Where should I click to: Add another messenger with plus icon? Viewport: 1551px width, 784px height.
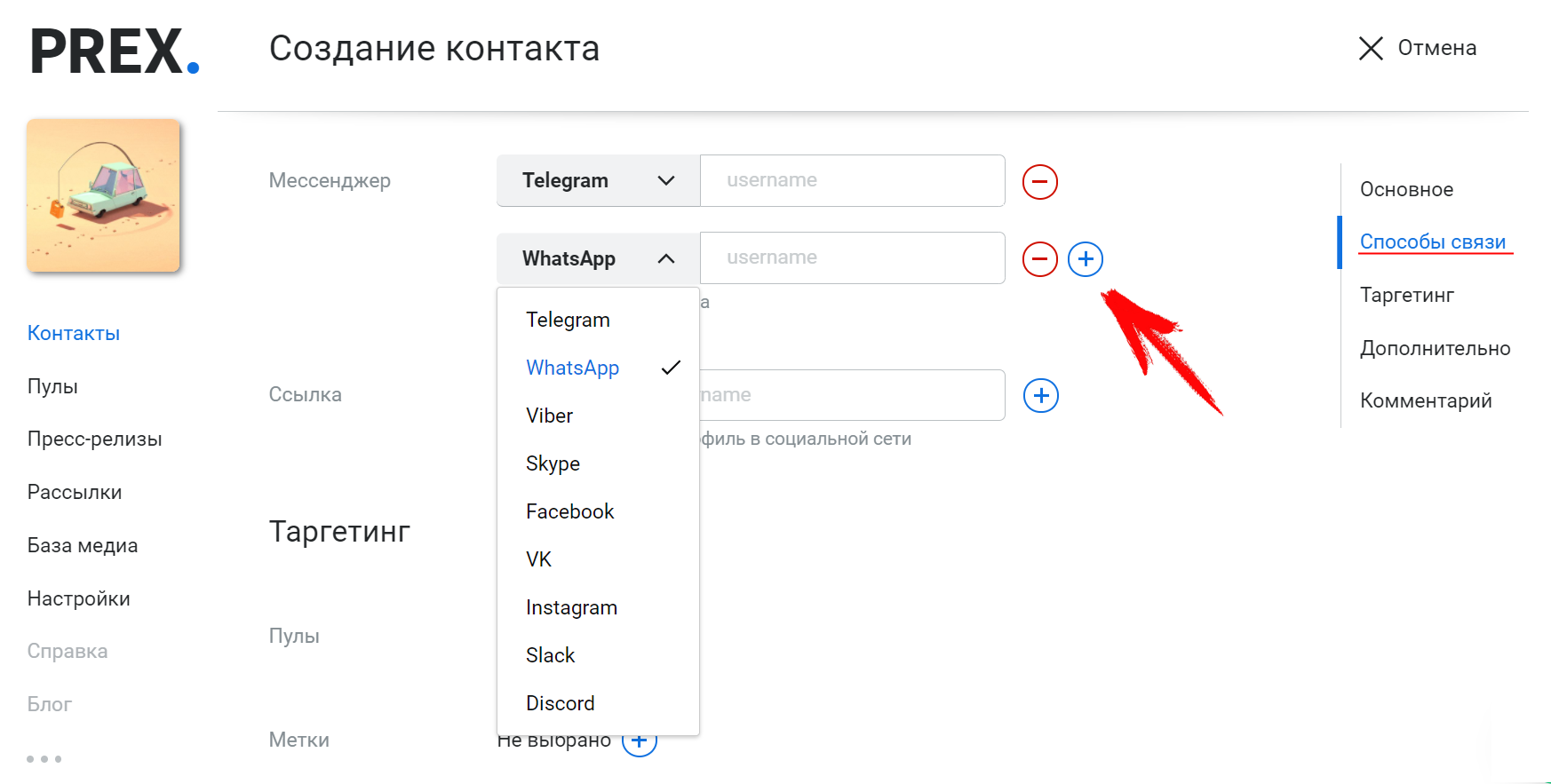point(1086,259)
